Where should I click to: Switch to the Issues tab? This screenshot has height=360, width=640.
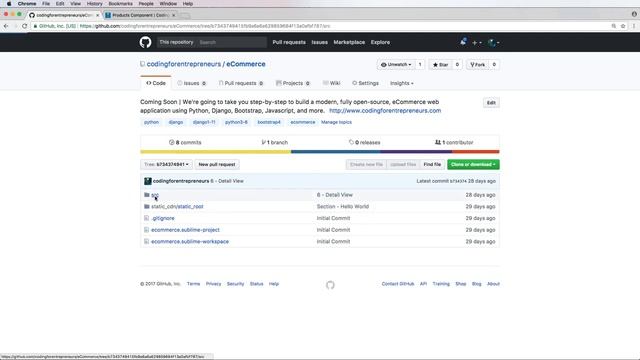click(x=191, y=83)
